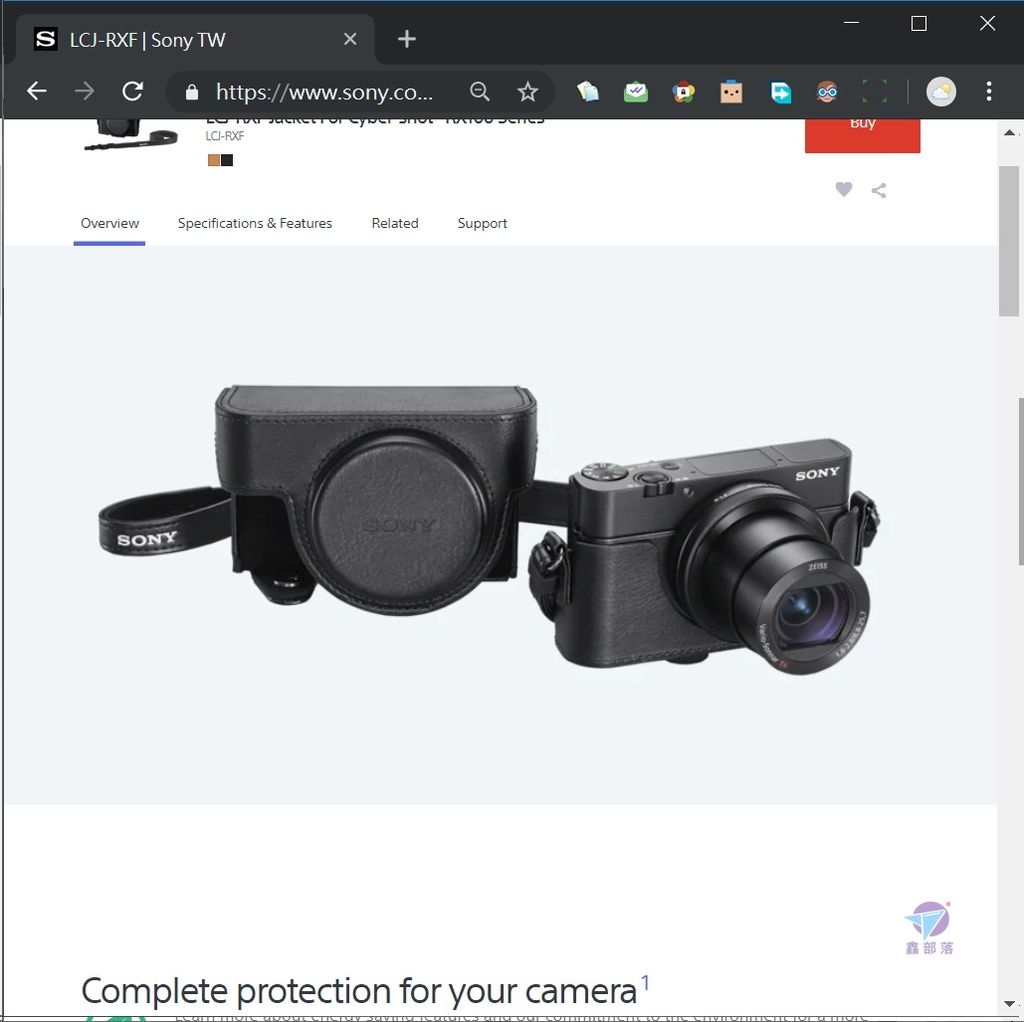The height and width of the screenshot is (1022, 1024).
Task: Go back to the previous page
Action: click(x=37, y=91)
